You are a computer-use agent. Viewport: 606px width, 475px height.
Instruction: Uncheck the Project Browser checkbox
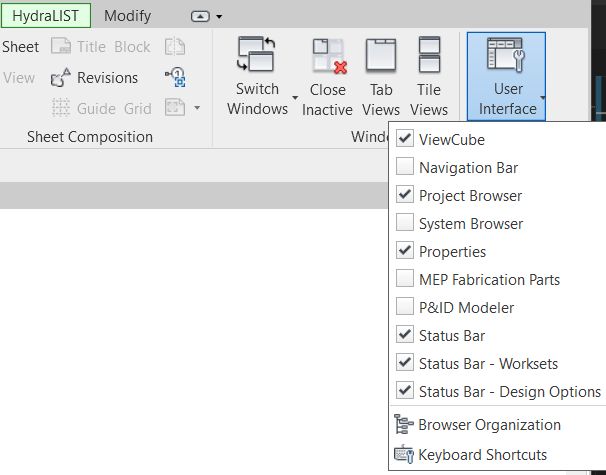coord(405,194)
